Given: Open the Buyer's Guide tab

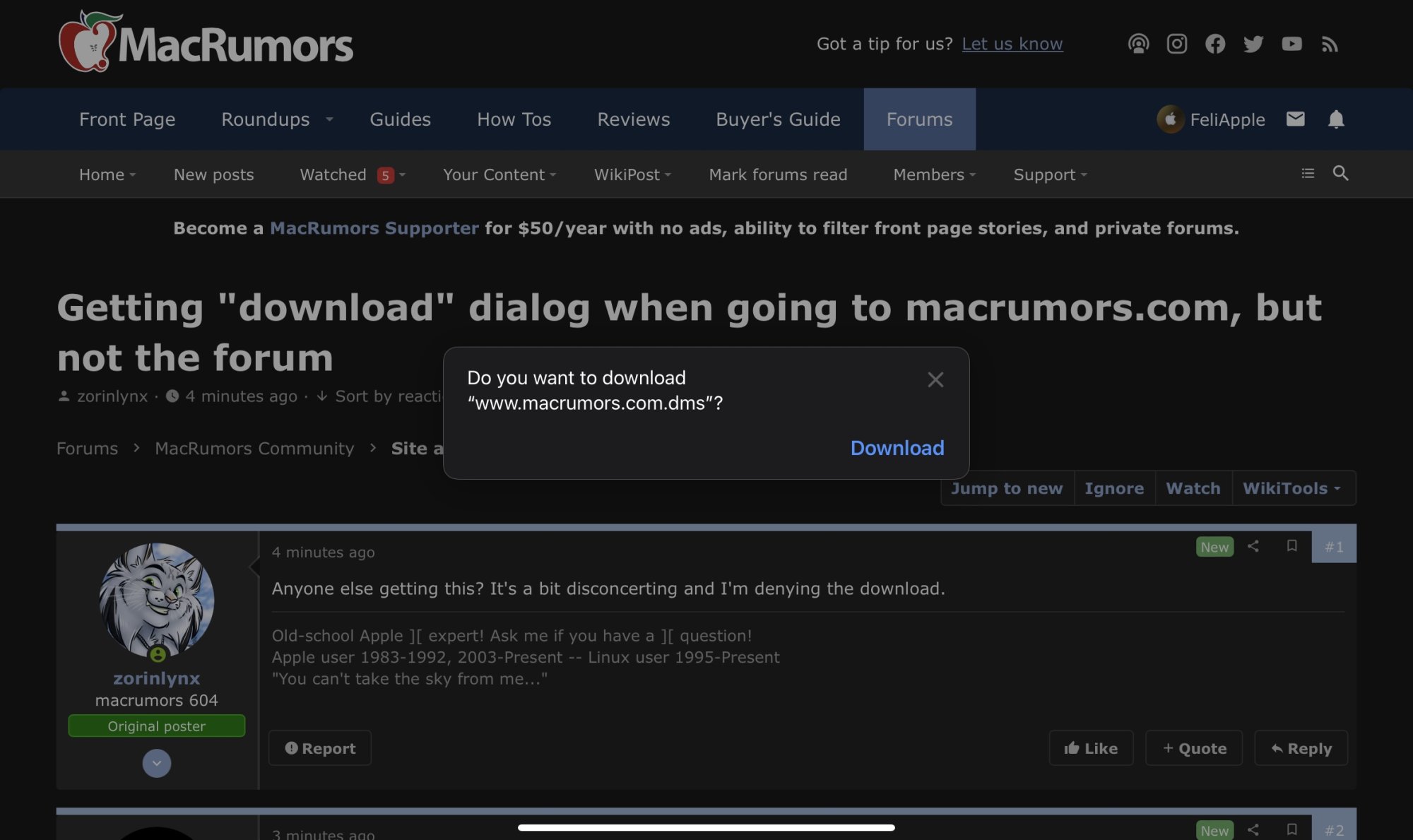Looking at the screenshot, I should [x=778, y=119].
